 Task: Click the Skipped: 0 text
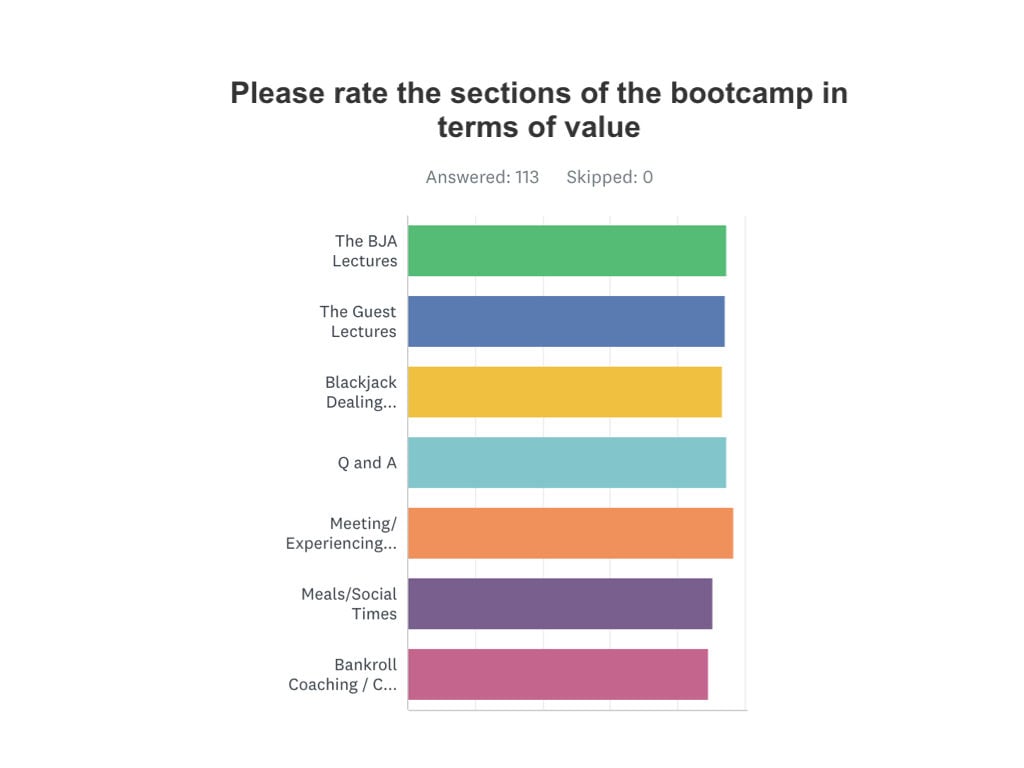[x=609, y=177]
